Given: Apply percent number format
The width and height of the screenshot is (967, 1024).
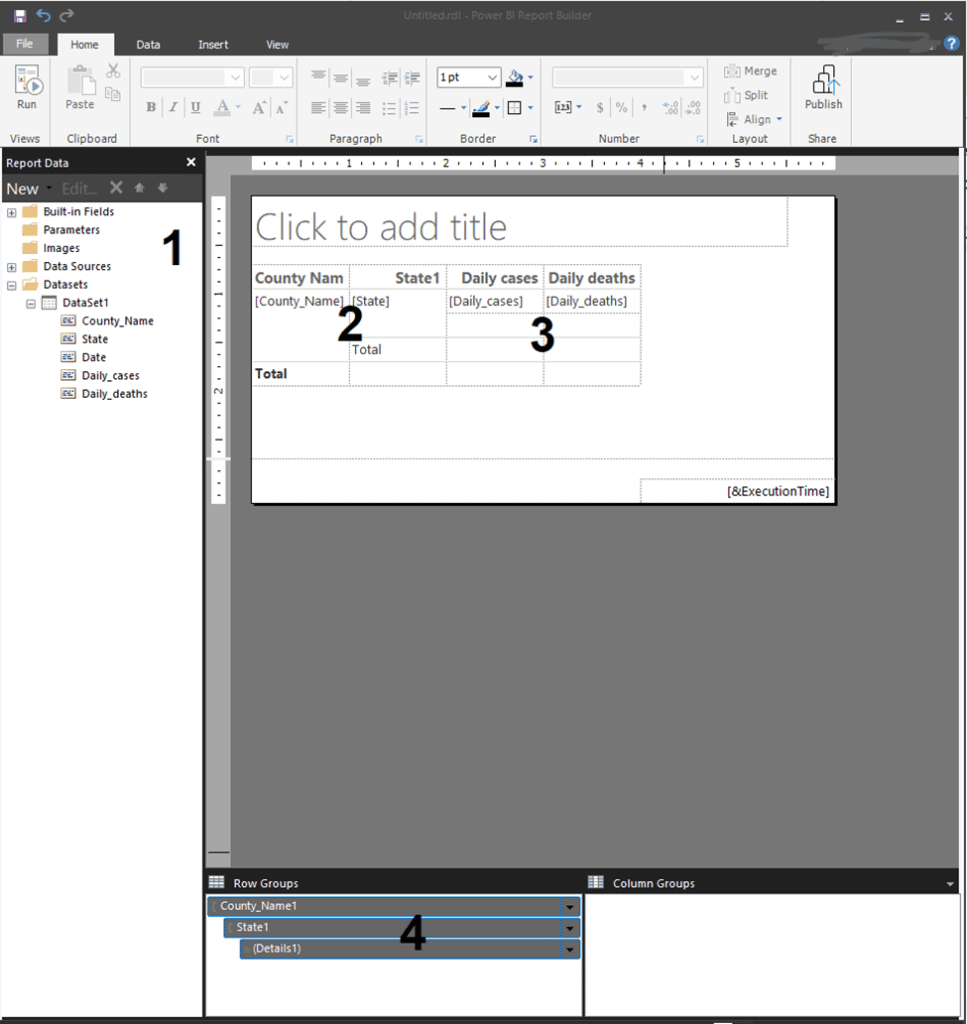Looking at the screenshot, I should (x=622, y=108).
